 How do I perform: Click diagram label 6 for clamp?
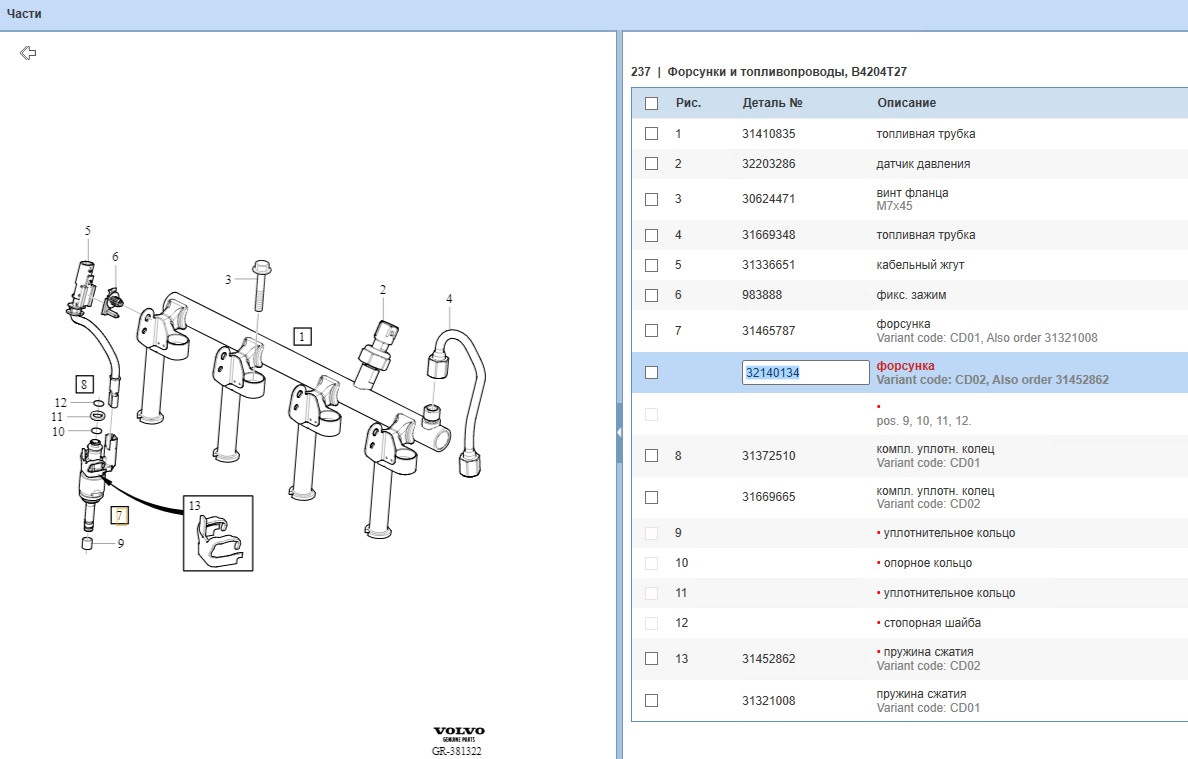point(115,257)
